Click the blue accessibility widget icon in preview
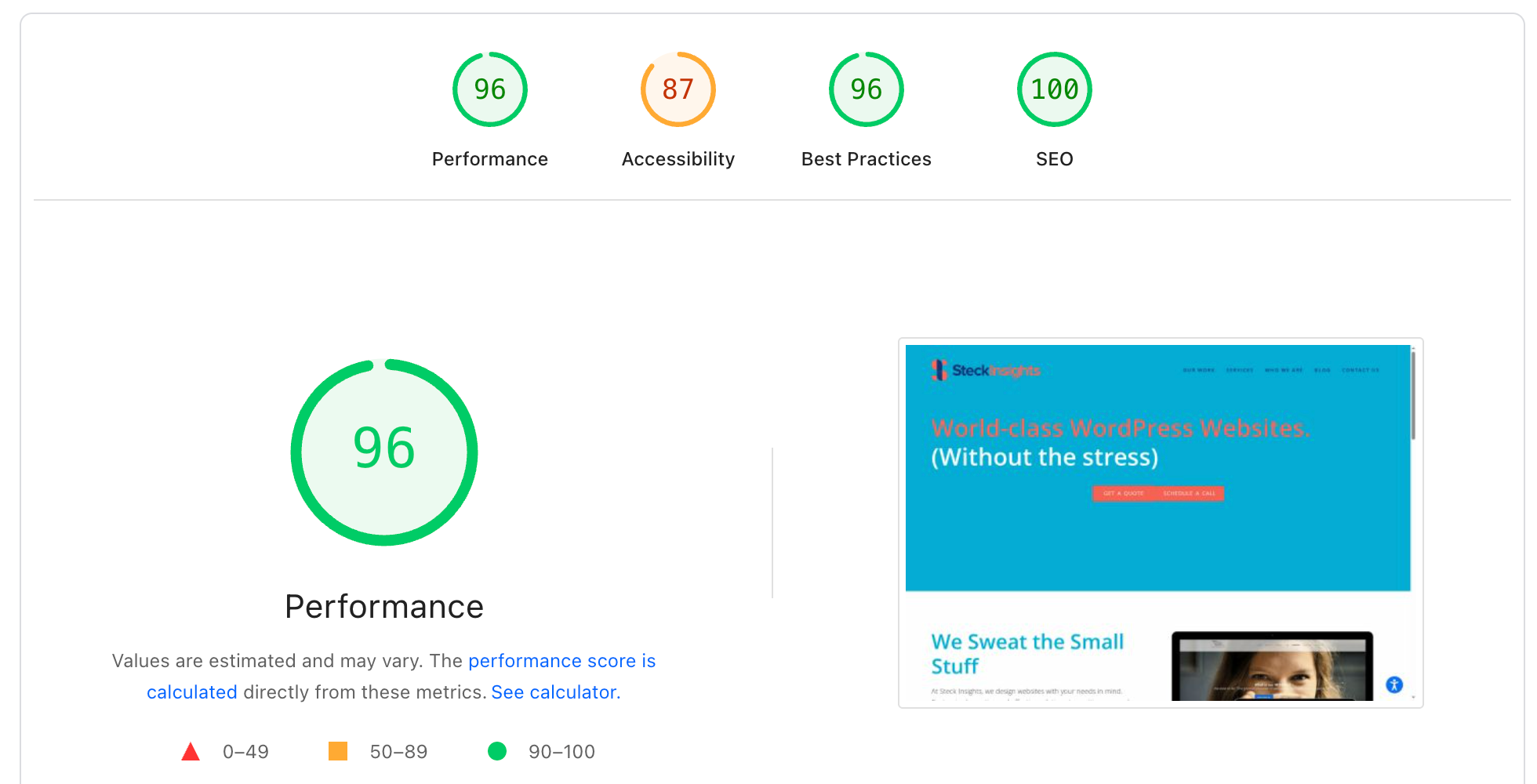 coord(1393,684)
